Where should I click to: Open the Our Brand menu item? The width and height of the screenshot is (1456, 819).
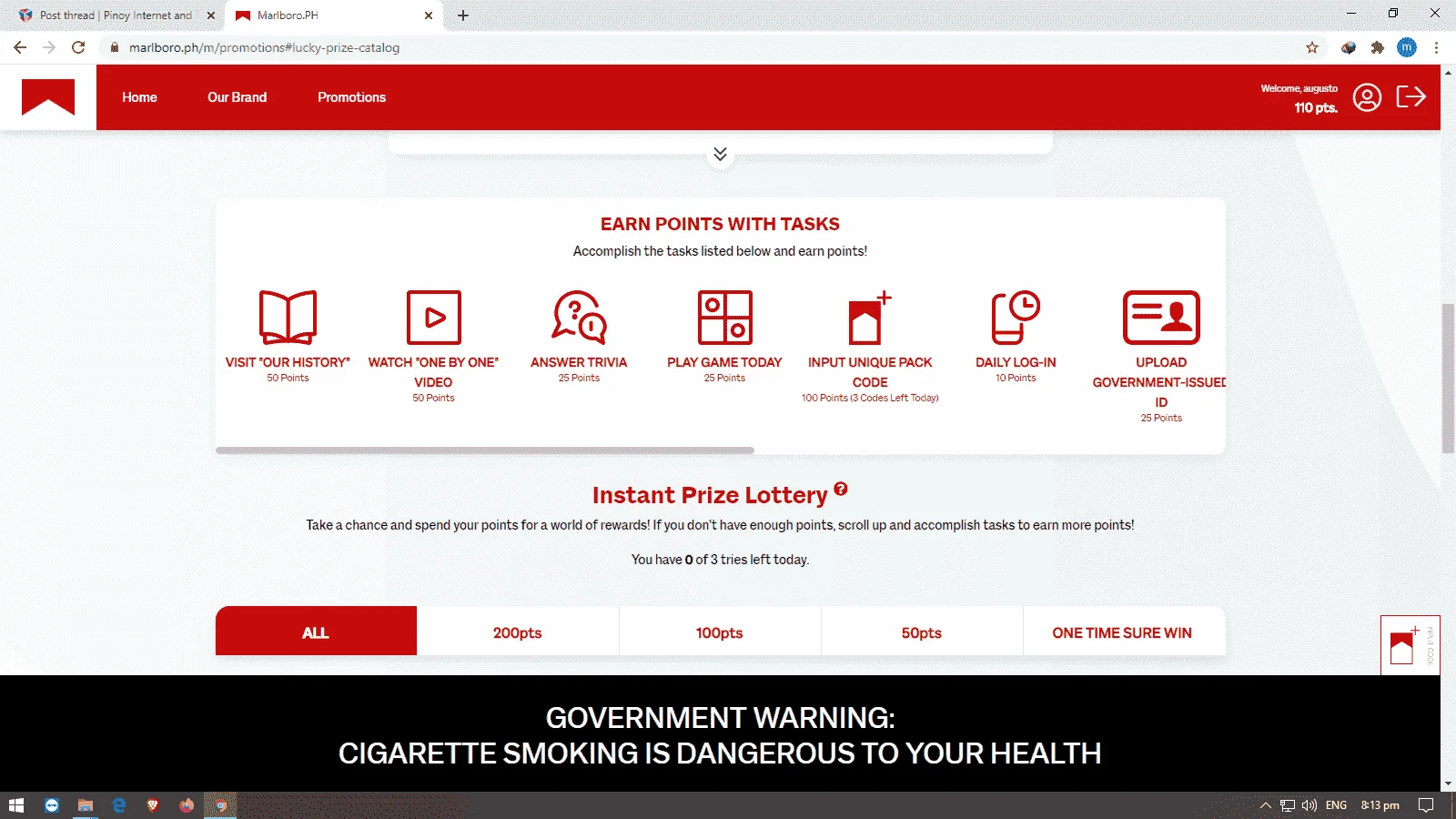click(x=237, y=97)
